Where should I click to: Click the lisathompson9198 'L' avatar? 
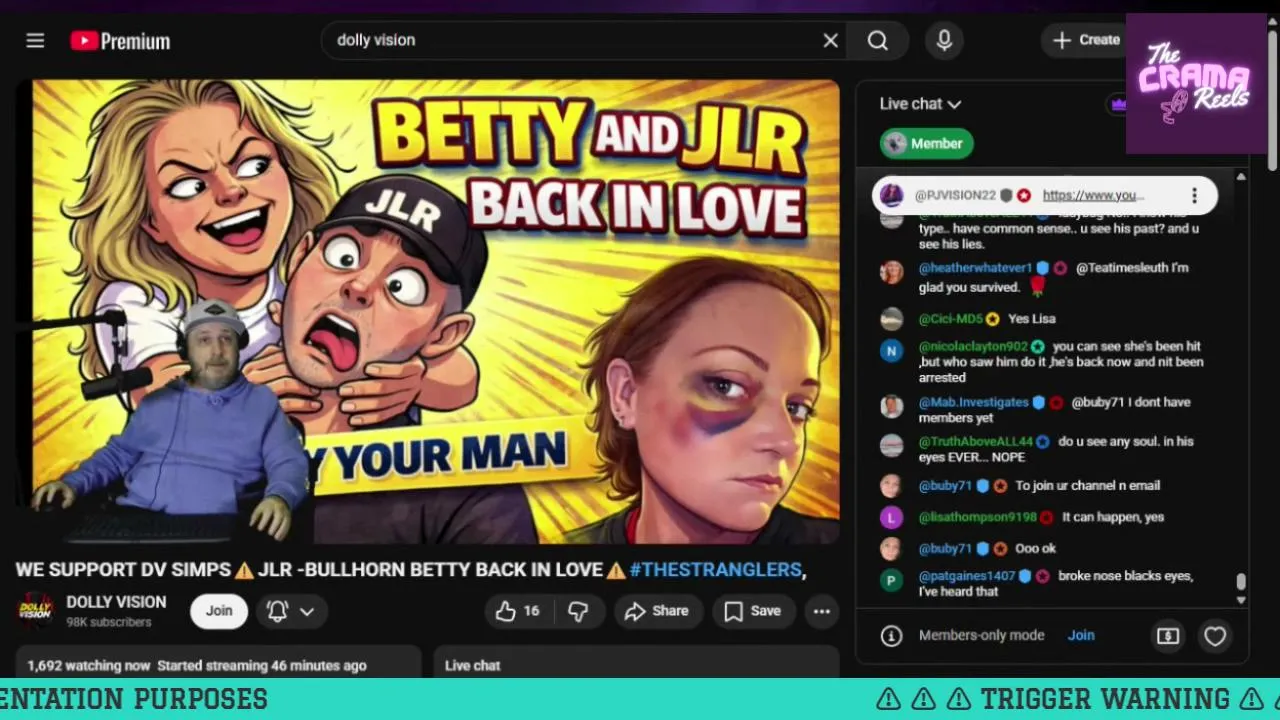[x=891, y=517]
